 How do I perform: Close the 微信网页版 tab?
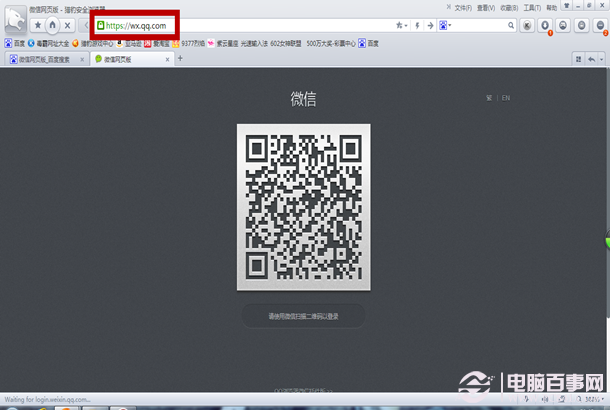coord(167,60)
